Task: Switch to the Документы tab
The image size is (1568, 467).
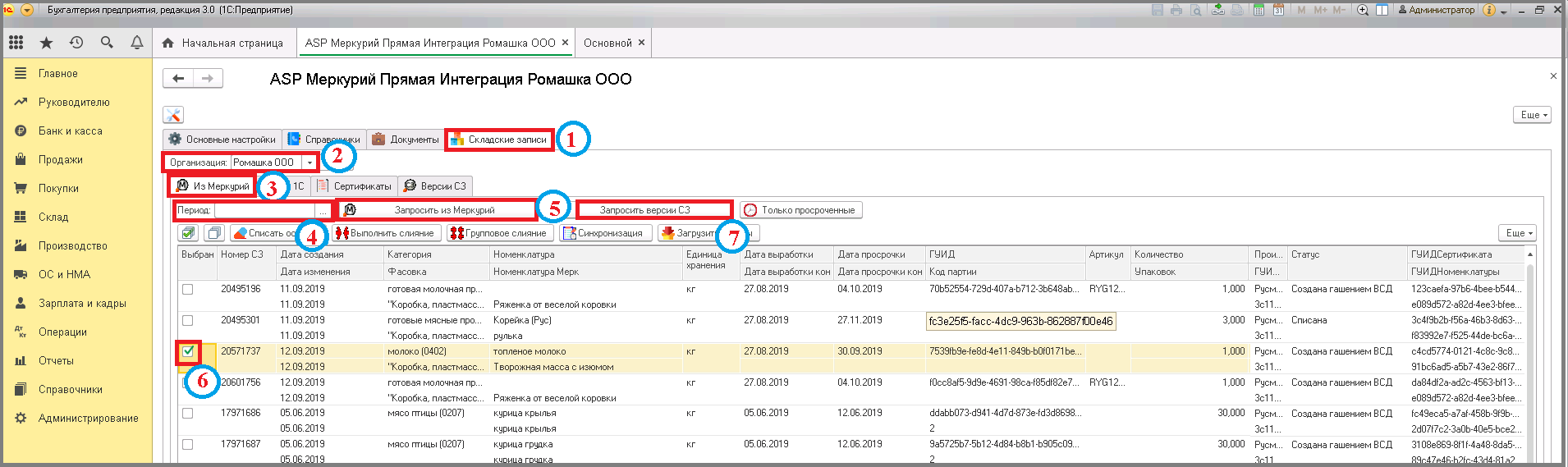Action: coord(406,140)
